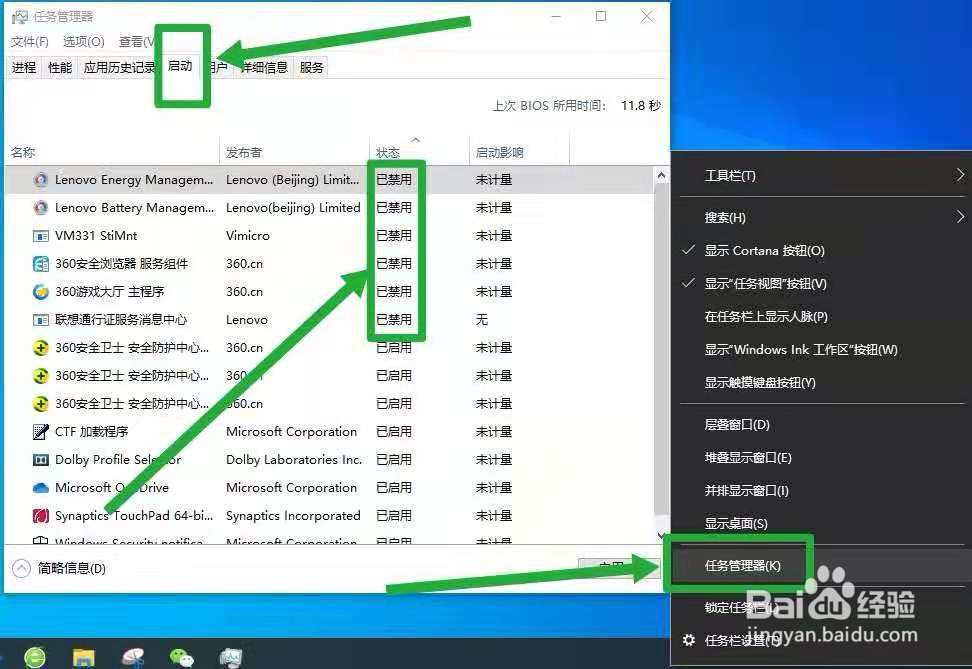This screenshot has height=669, width=972.
Task: Select 联想通行证服务消息中心 row name
Action: [121, 320]
